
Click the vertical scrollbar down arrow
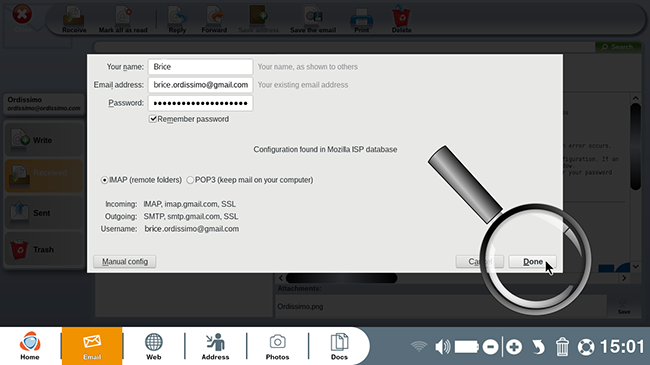635,266
